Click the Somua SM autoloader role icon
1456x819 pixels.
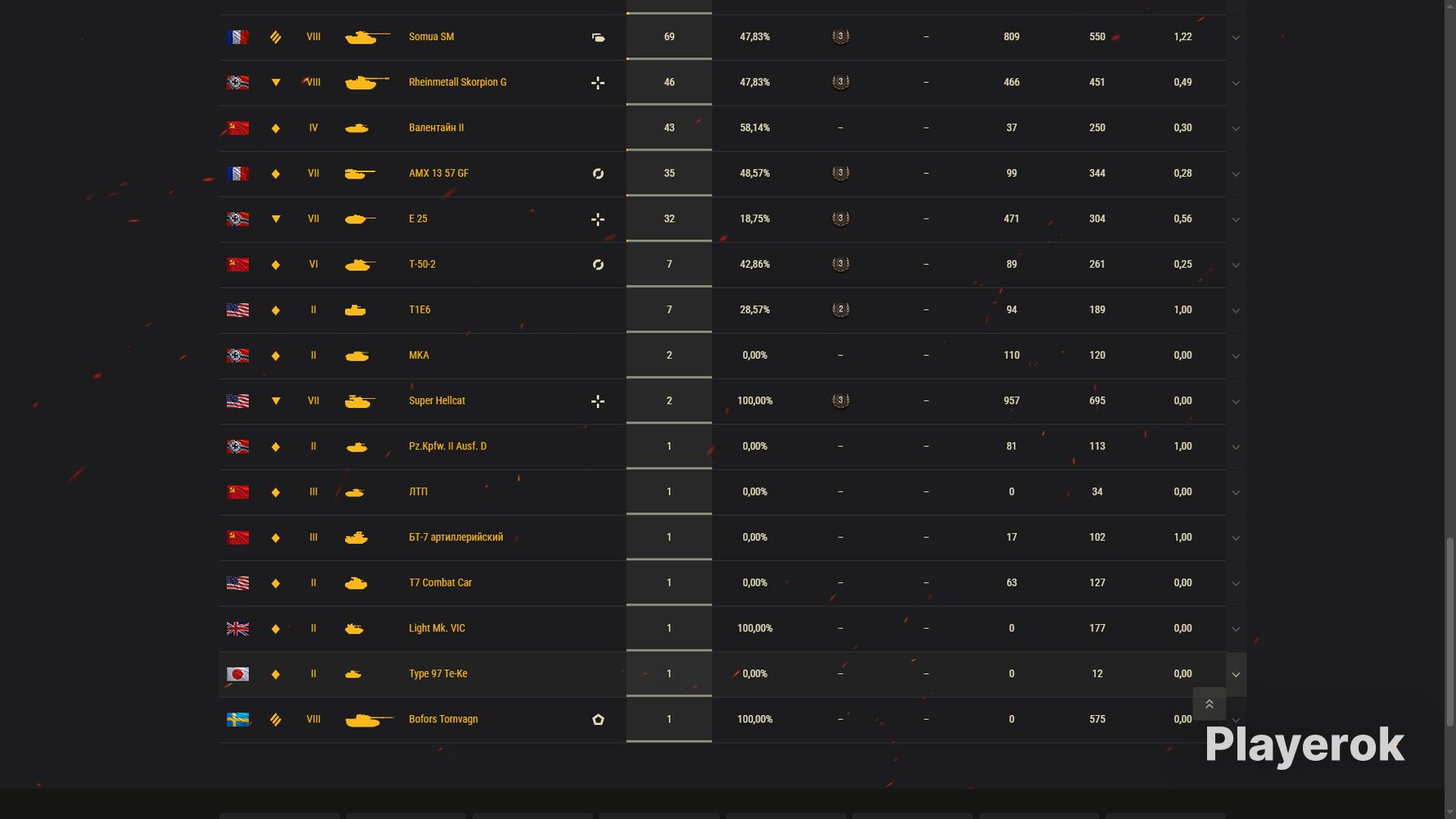598,37
